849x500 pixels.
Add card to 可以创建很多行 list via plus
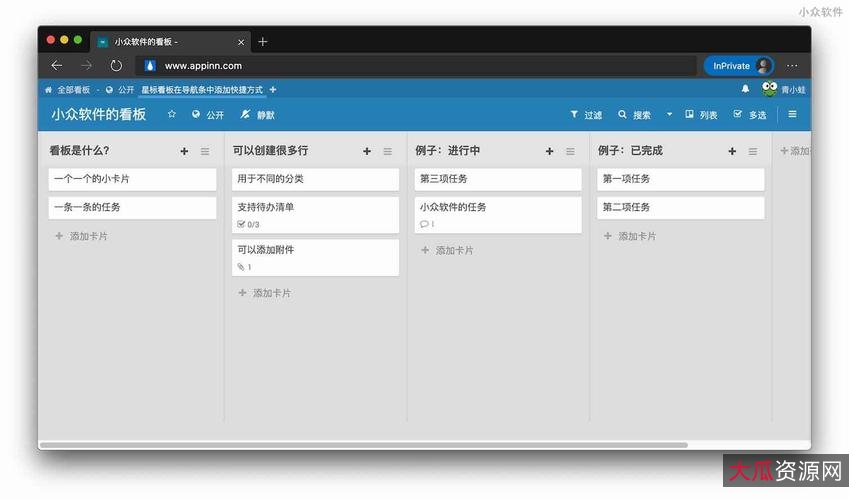click(x=367, y=151)
